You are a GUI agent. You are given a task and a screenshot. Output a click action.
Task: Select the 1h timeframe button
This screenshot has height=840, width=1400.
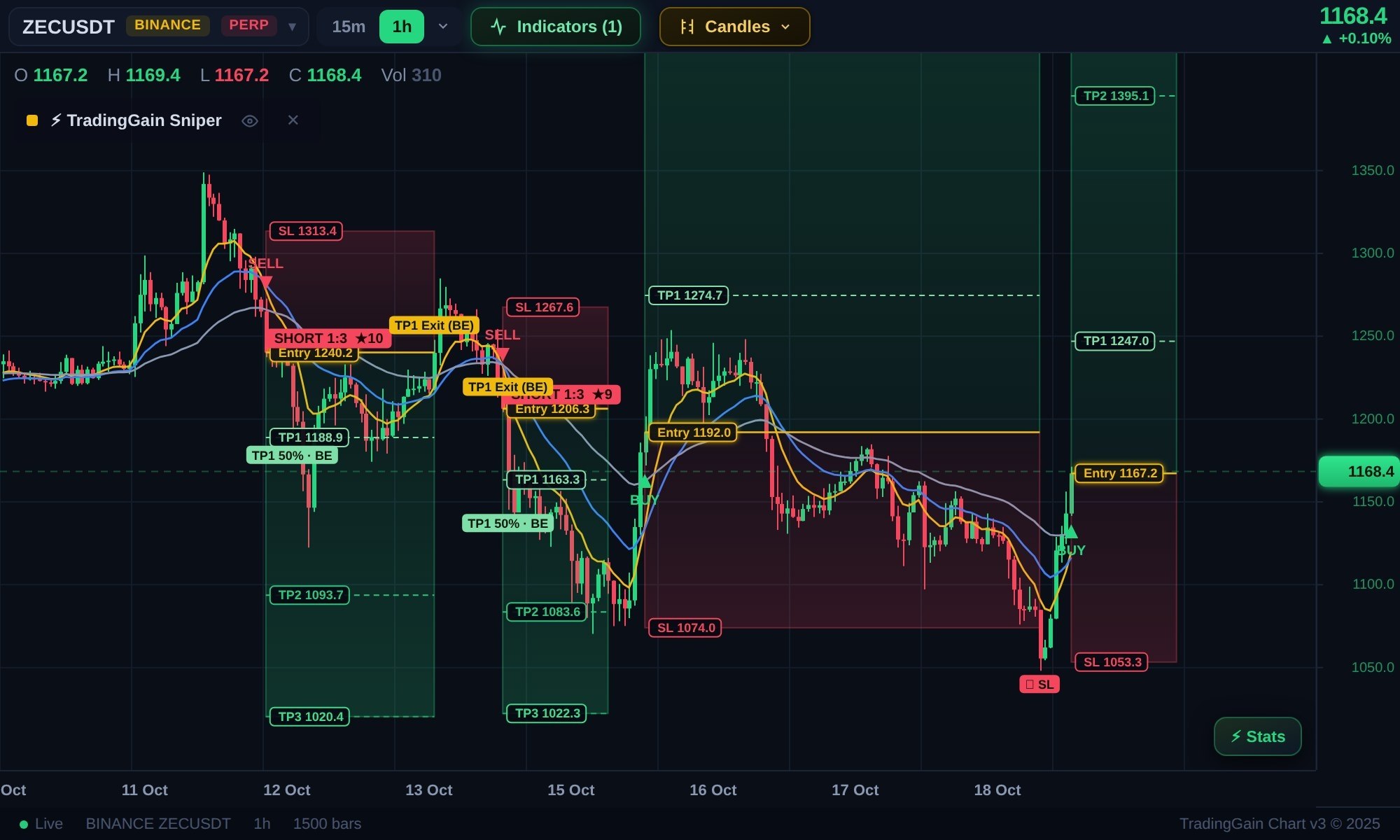pos(402,27)
